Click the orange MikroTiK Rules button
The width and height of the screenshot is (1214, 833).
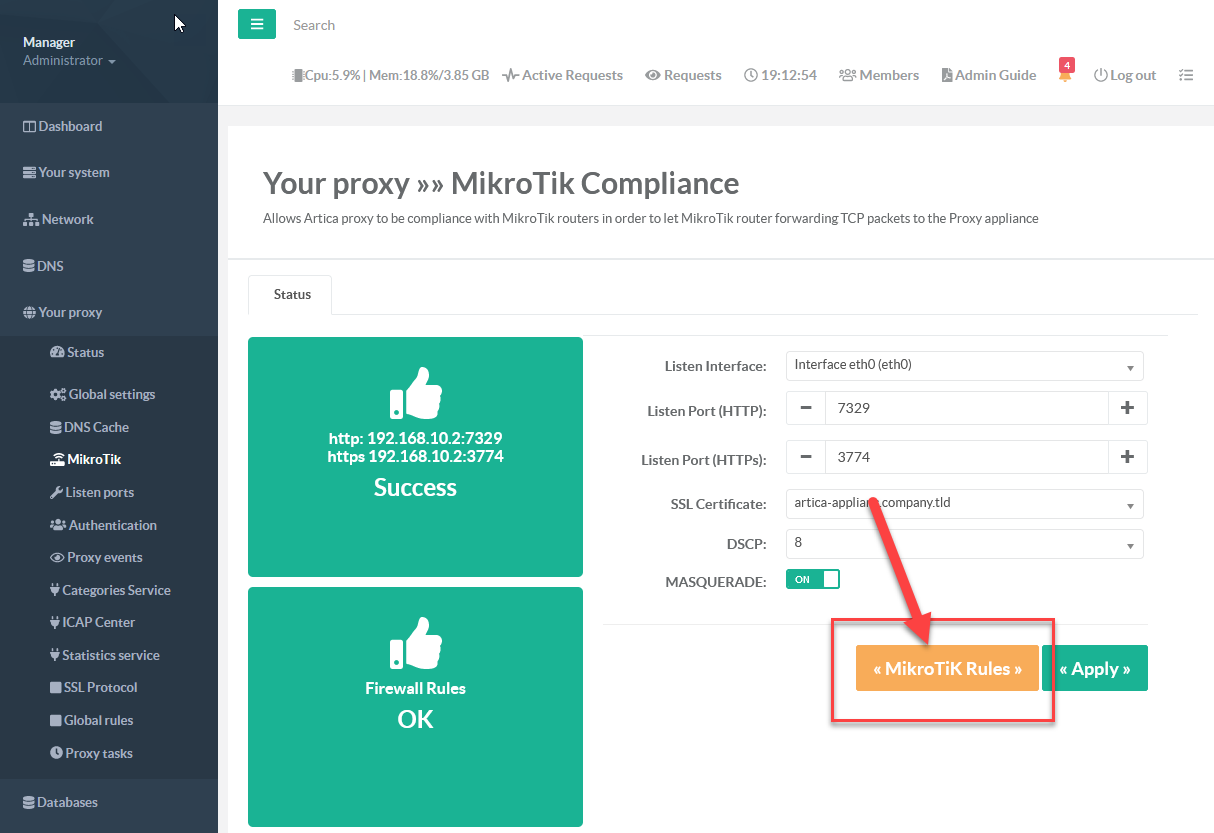[x=947, y=668]
